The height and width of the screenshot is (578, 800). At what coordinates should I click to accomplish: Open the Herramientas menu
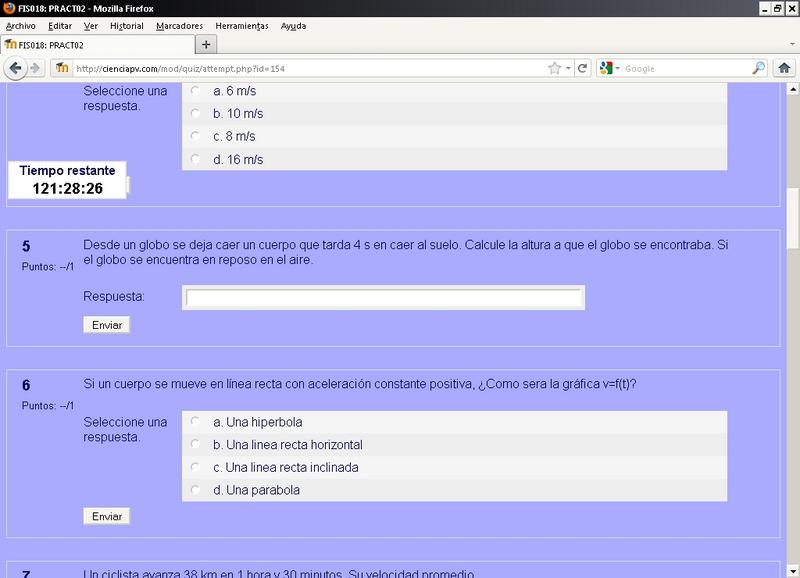(241, 25)
